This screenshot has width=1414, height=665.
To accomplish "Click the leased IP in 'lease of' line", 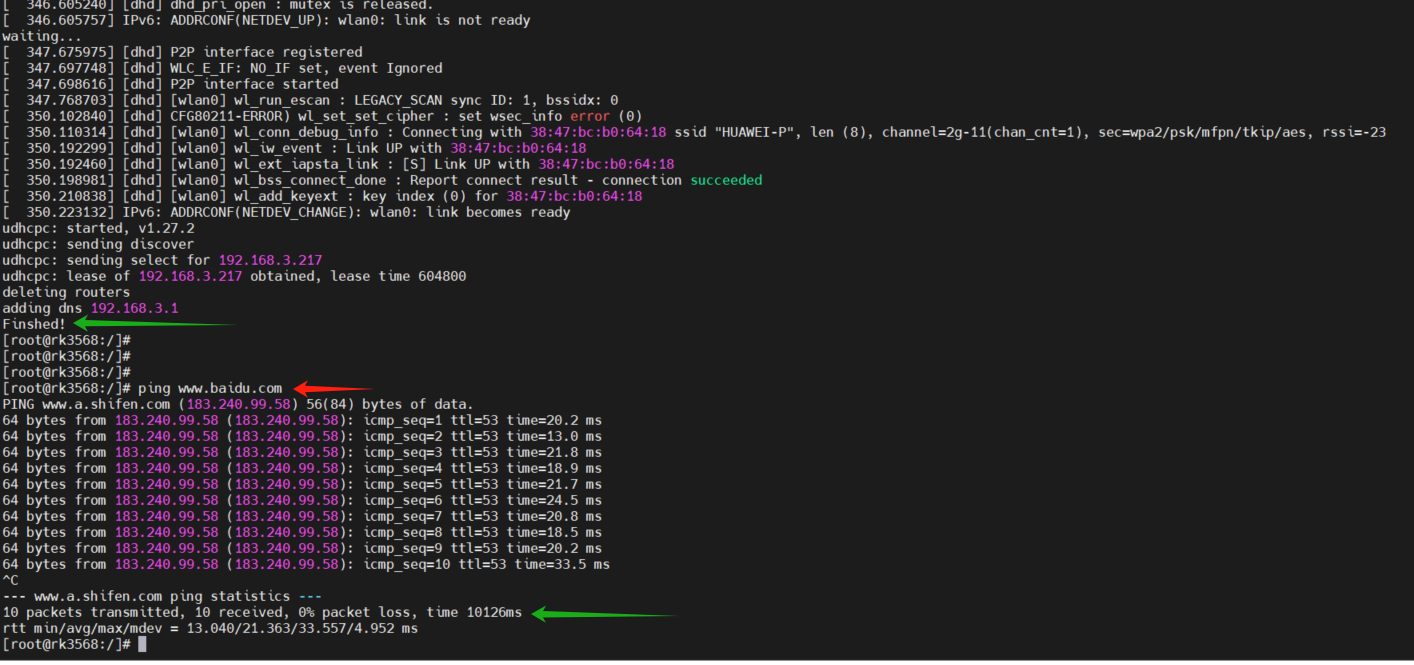I will coord(190,276).
